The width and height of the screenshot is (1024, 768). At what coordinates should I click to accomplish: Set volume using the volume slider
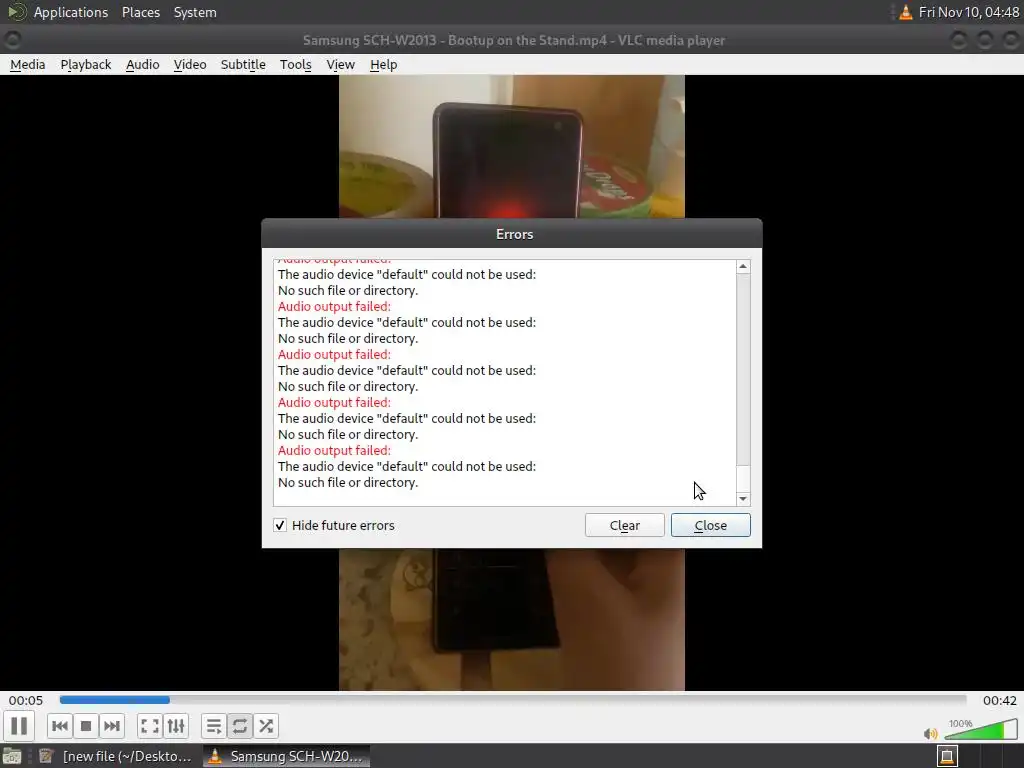(x=982, y=729)
